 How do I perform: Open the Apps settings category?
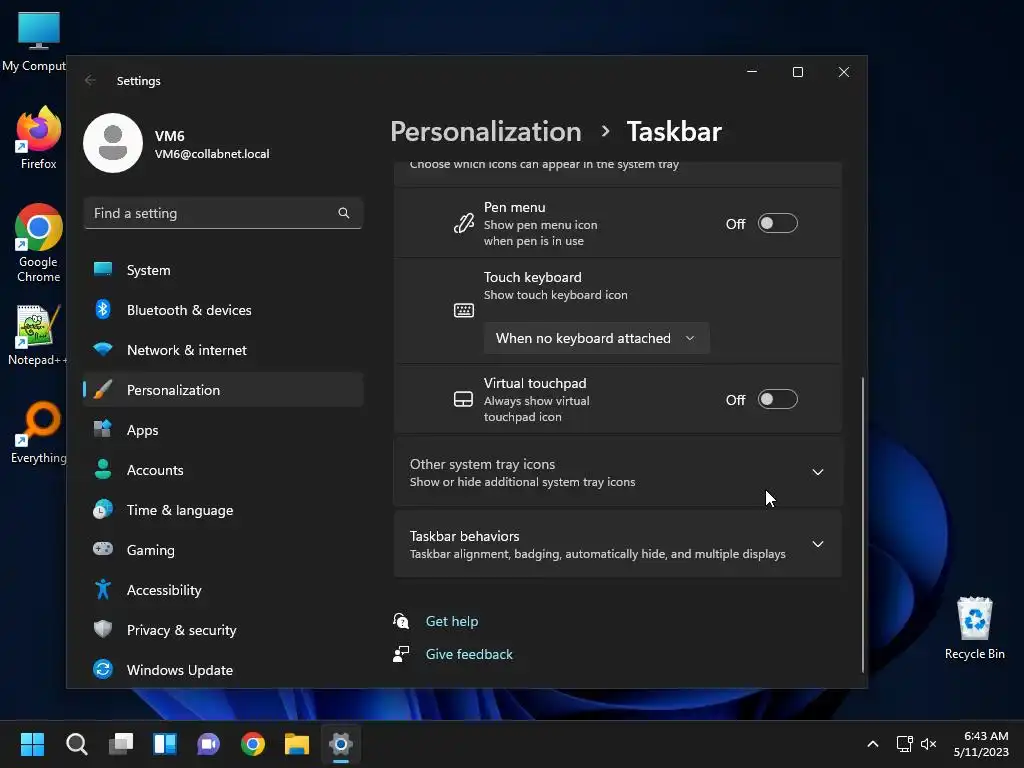(223, 430)
